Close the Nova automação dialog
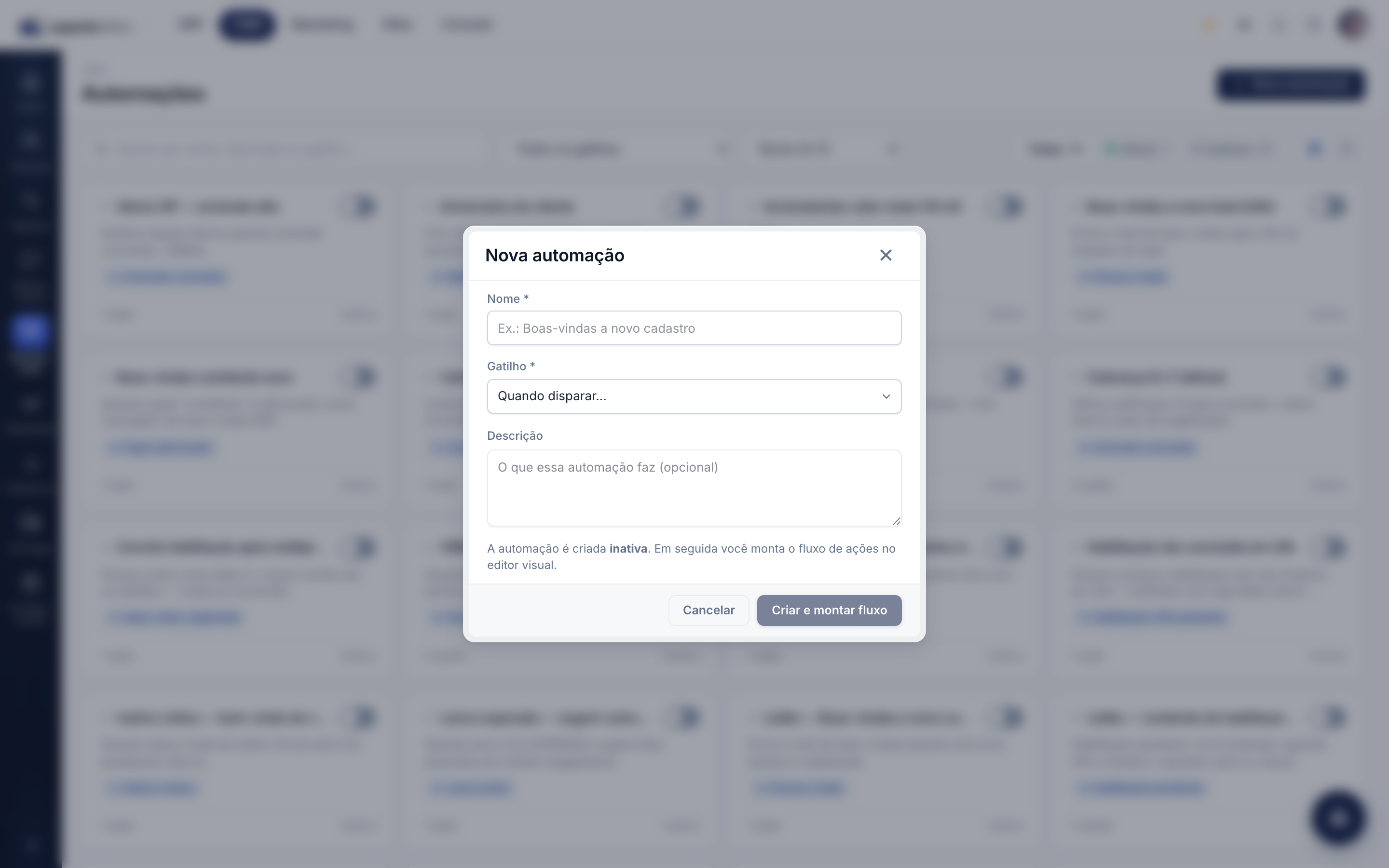Image resolution: width=1389 pixels, height=868 pixels. 885,256
